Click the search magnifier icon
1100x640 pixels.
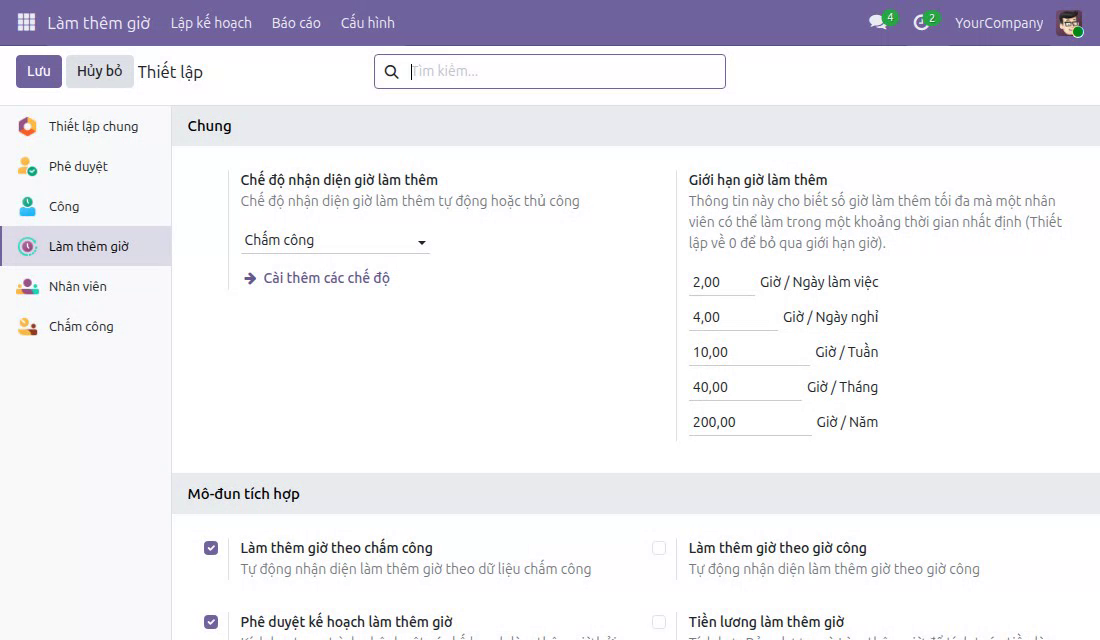tap(391, 72)
